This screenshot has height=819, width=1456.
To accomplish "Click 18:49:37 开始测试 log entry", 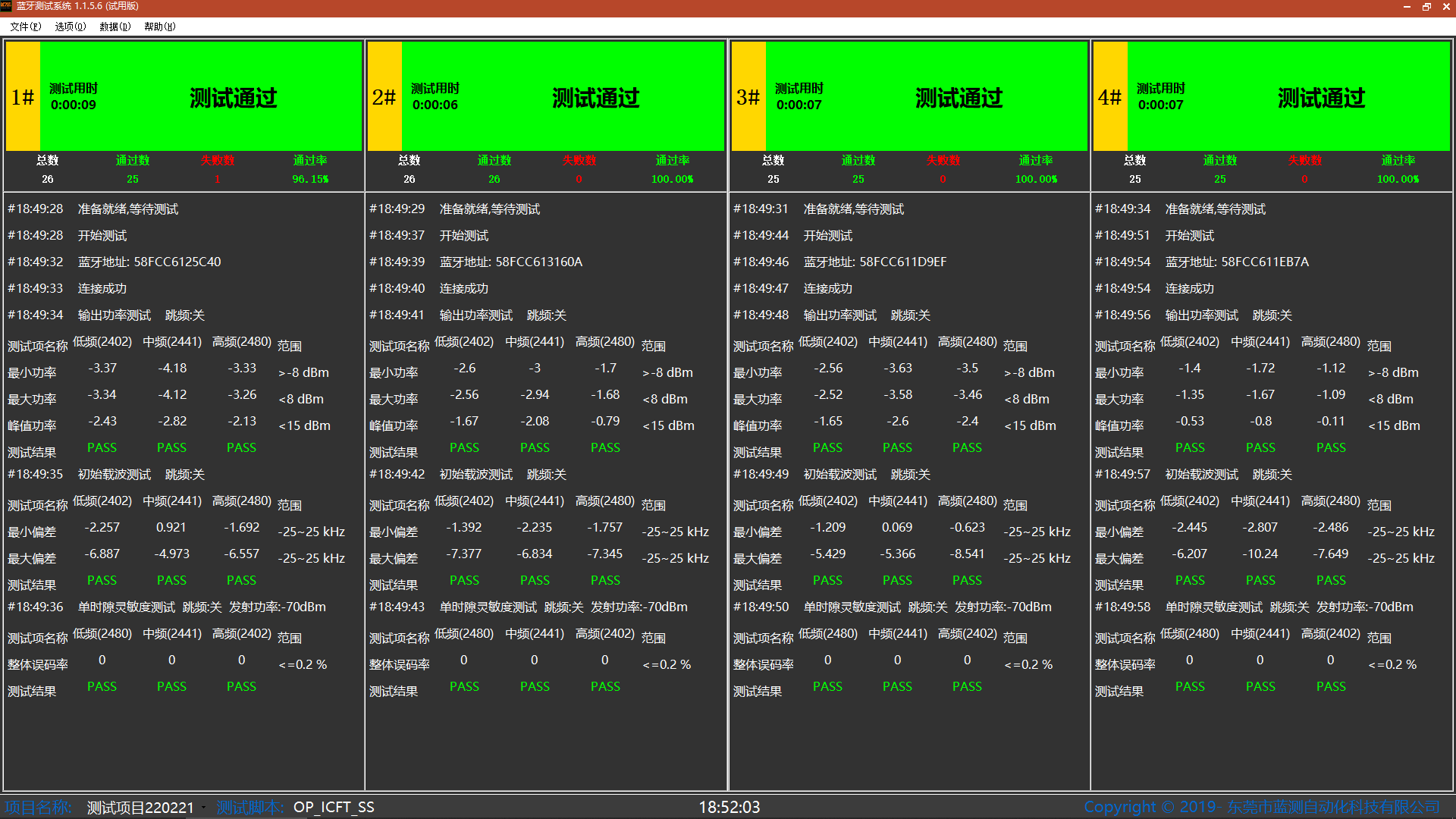I will click(x=429, y=235).
